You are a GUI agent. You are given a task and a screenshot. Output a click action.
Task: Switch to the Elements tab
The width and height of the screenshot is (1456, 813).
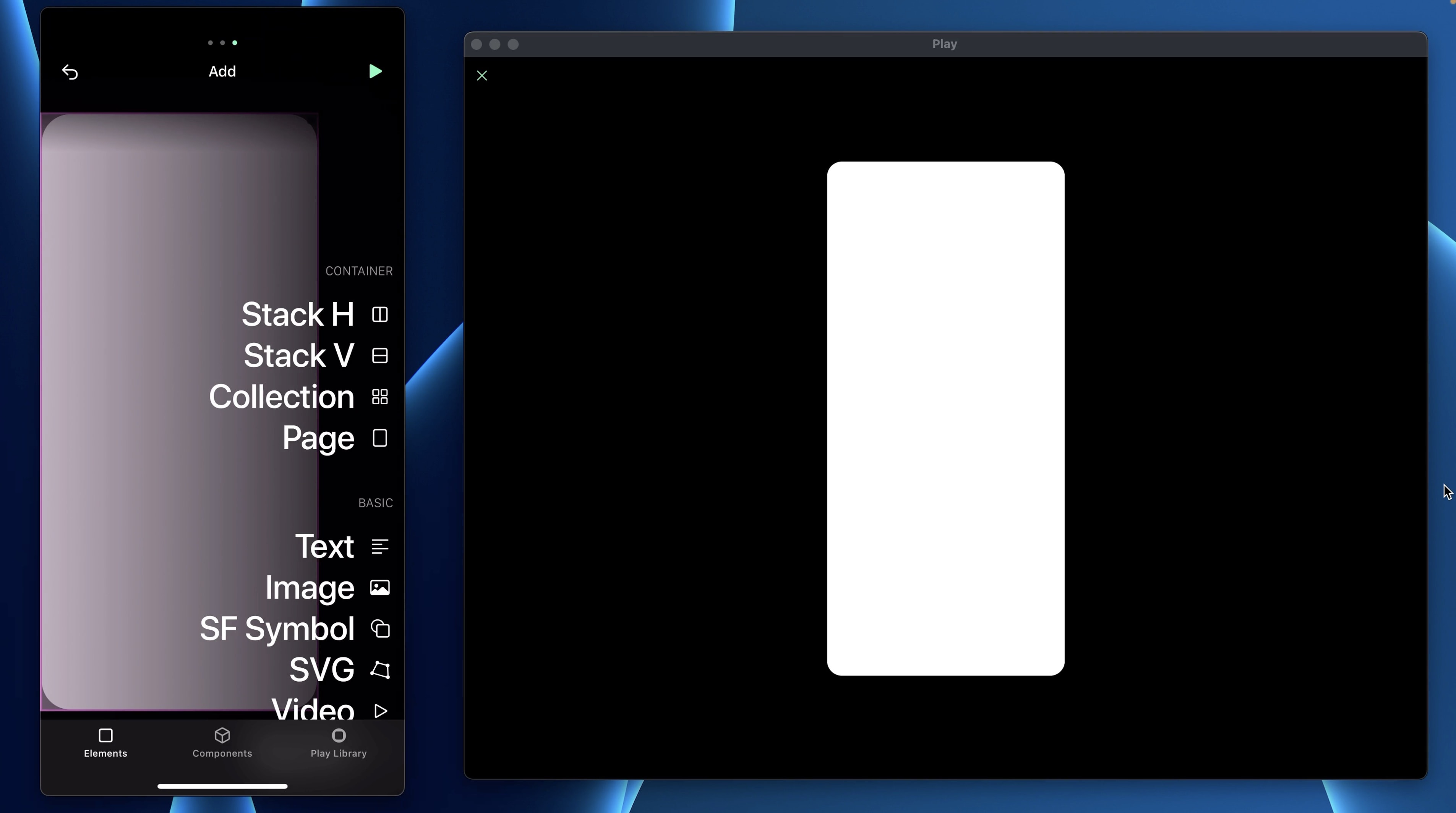click(x=105, y=742)
